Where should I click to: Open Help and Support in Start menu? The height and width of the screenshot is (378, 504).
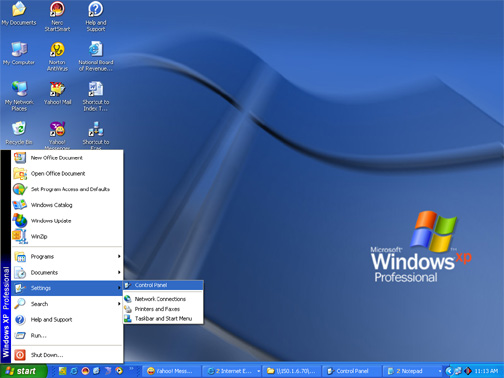pos(67,319)
